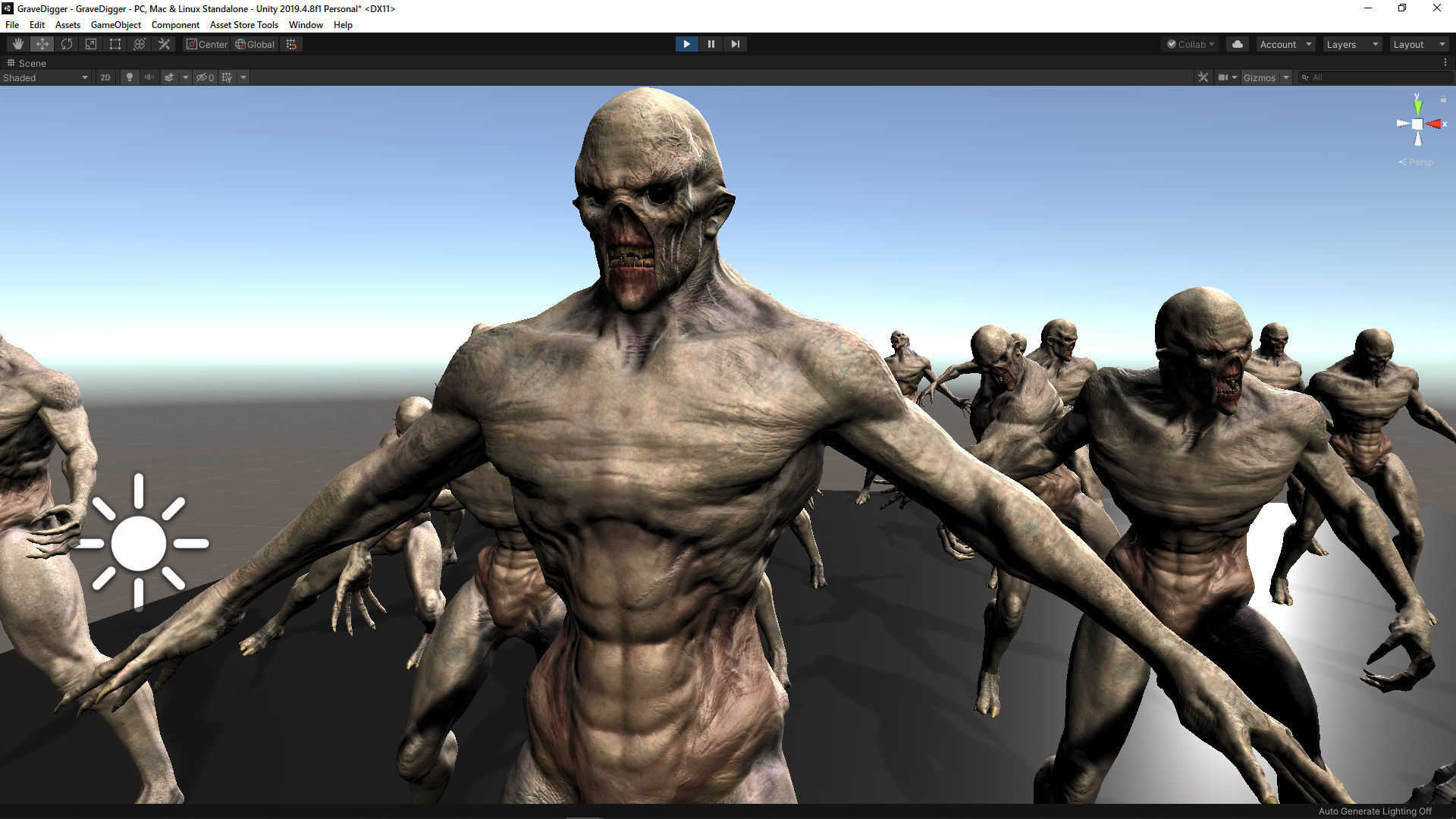
Task: Toggle 2D scene view mode
Action: [105, 77]
